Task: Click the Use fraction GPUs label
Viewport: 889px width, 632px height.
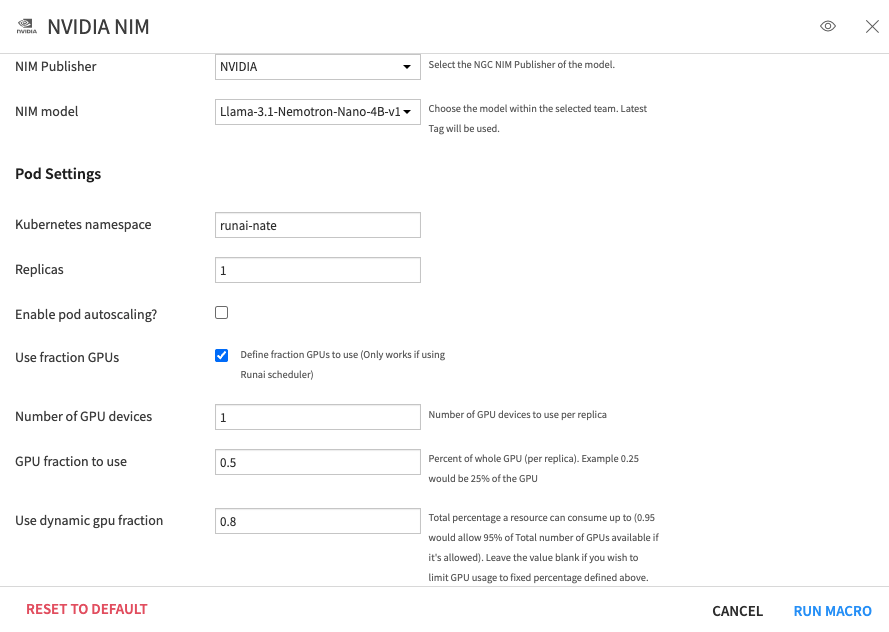Action: [67, 358]
